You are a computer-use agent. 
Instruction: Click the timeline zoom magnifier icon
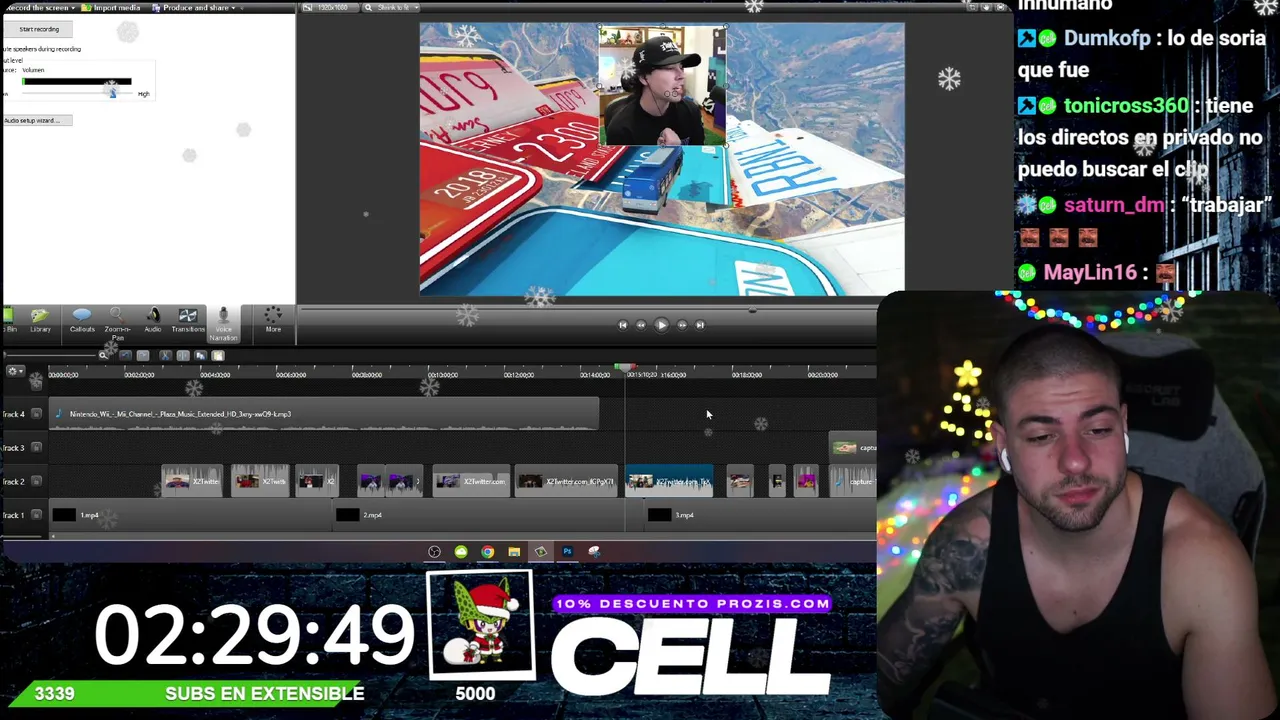click(x=103, y=355)
